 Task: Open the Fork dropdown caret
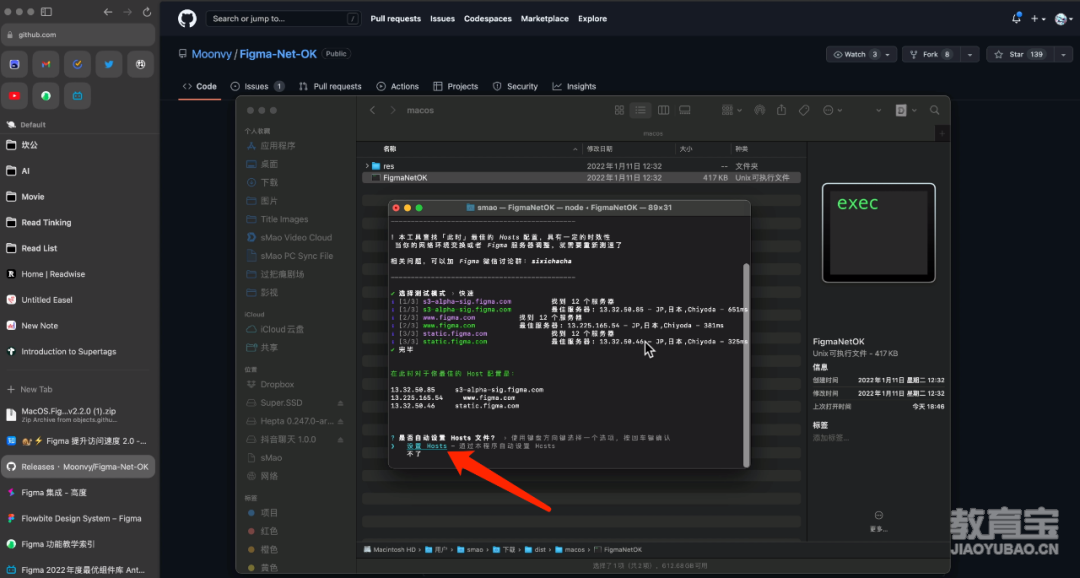970,54
